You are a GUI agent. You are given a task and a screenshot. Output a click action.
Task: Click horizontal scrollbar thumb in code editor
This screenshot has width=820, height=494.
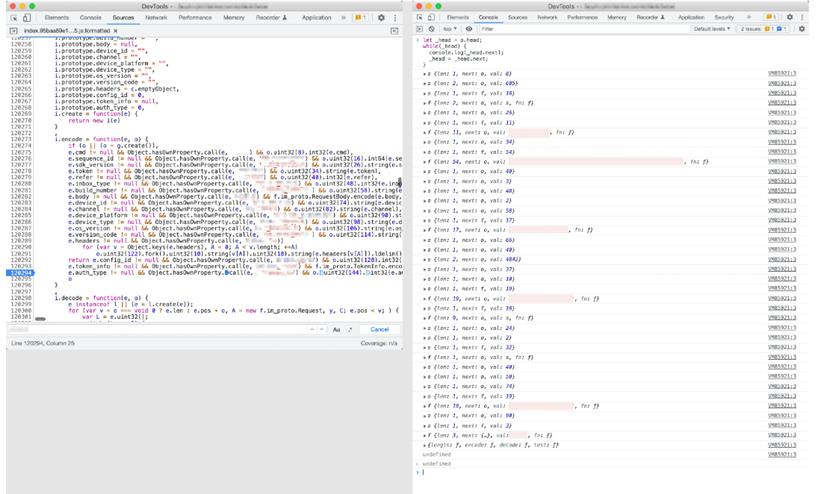pyautogui.click(x=40, y=319)
